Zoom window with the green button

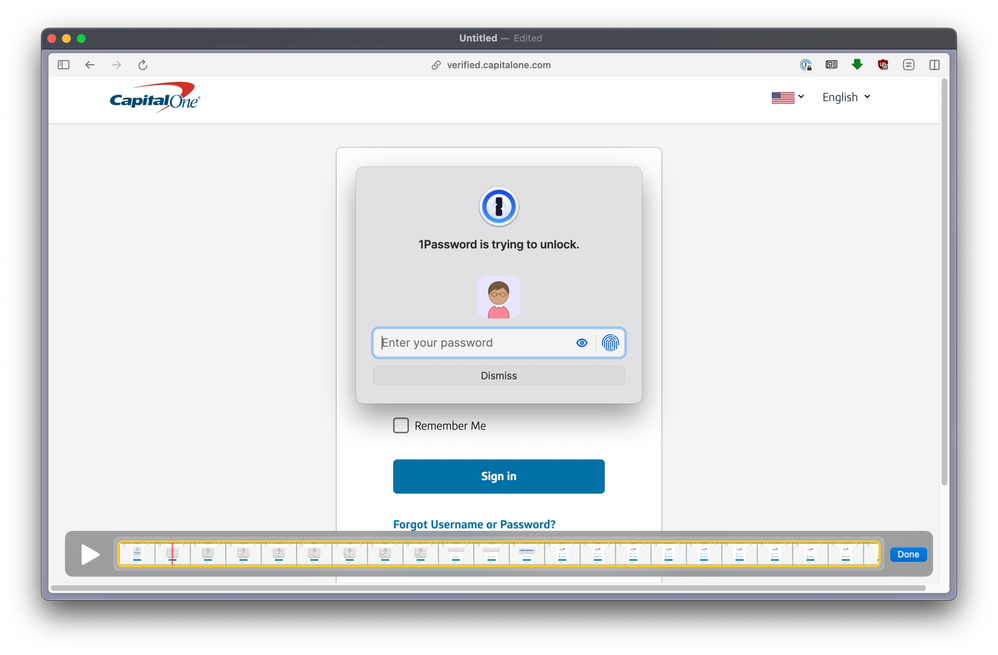pyautogui.click(x=81, y=38)
